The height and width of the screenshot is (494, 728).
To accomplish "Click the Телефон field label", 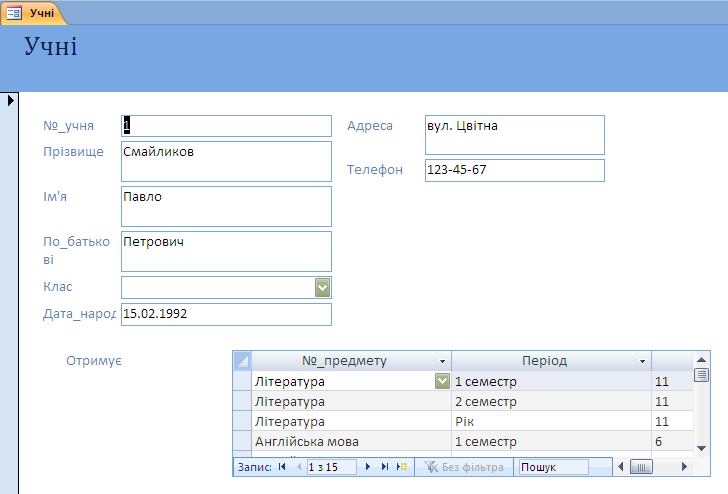I will 375,170.
